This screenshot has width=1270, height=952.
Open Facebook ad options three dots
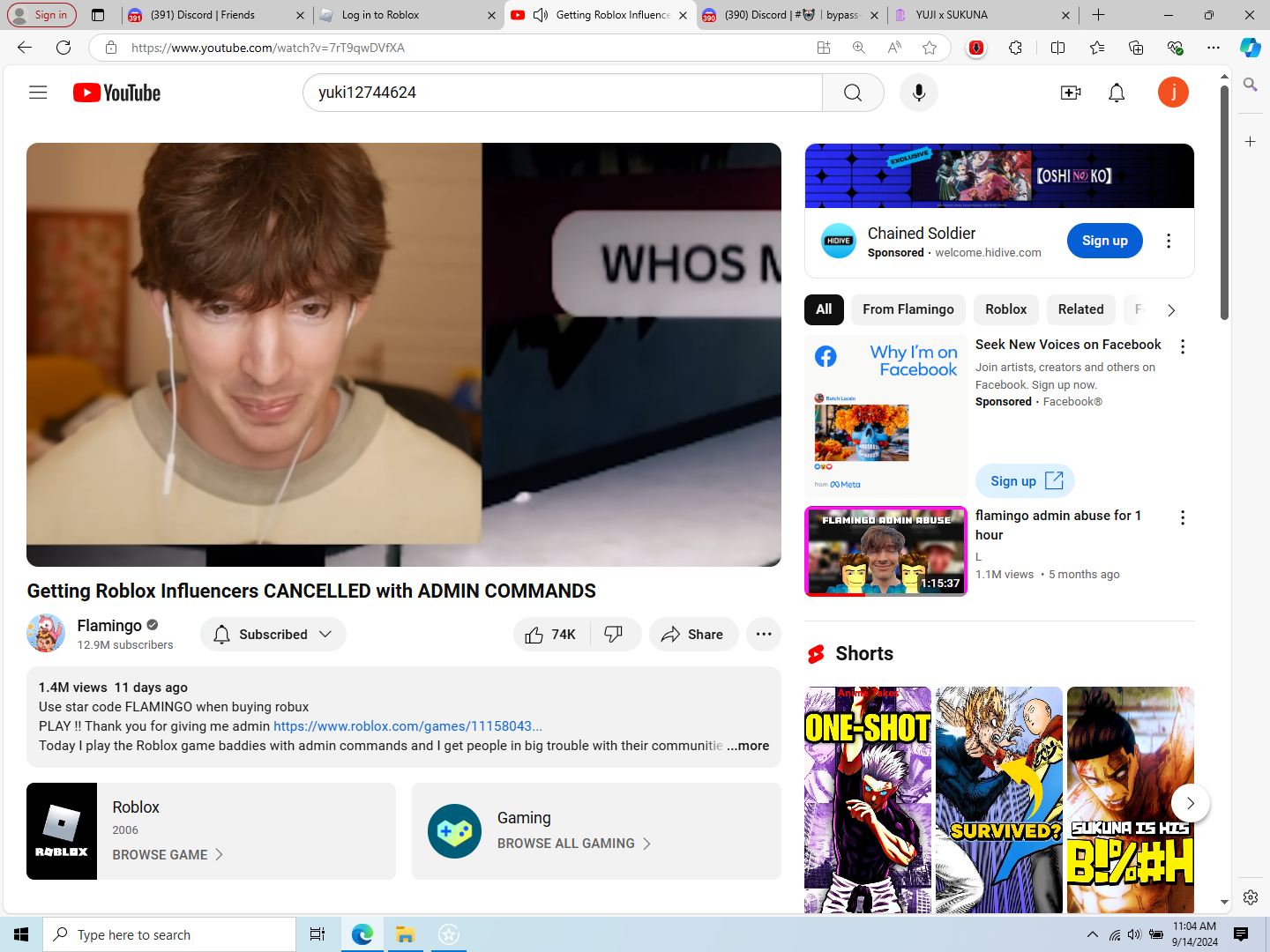click(1183, 347)
